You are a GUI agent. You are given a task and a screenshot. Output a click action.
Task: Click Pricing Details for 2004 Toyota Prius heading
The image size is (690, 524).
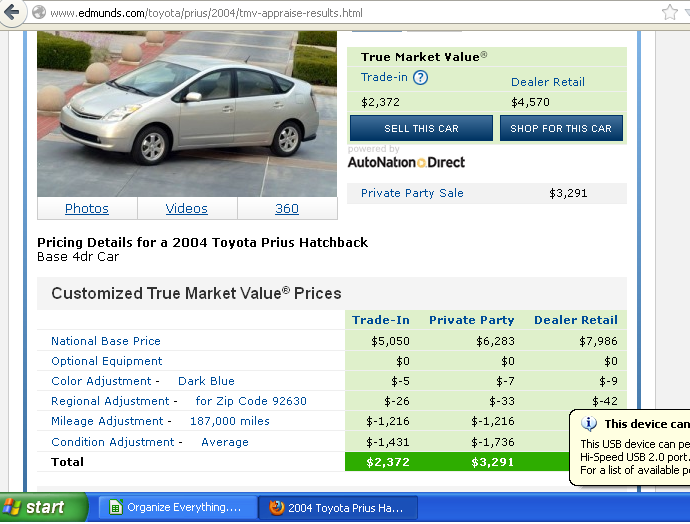[202, 242]
